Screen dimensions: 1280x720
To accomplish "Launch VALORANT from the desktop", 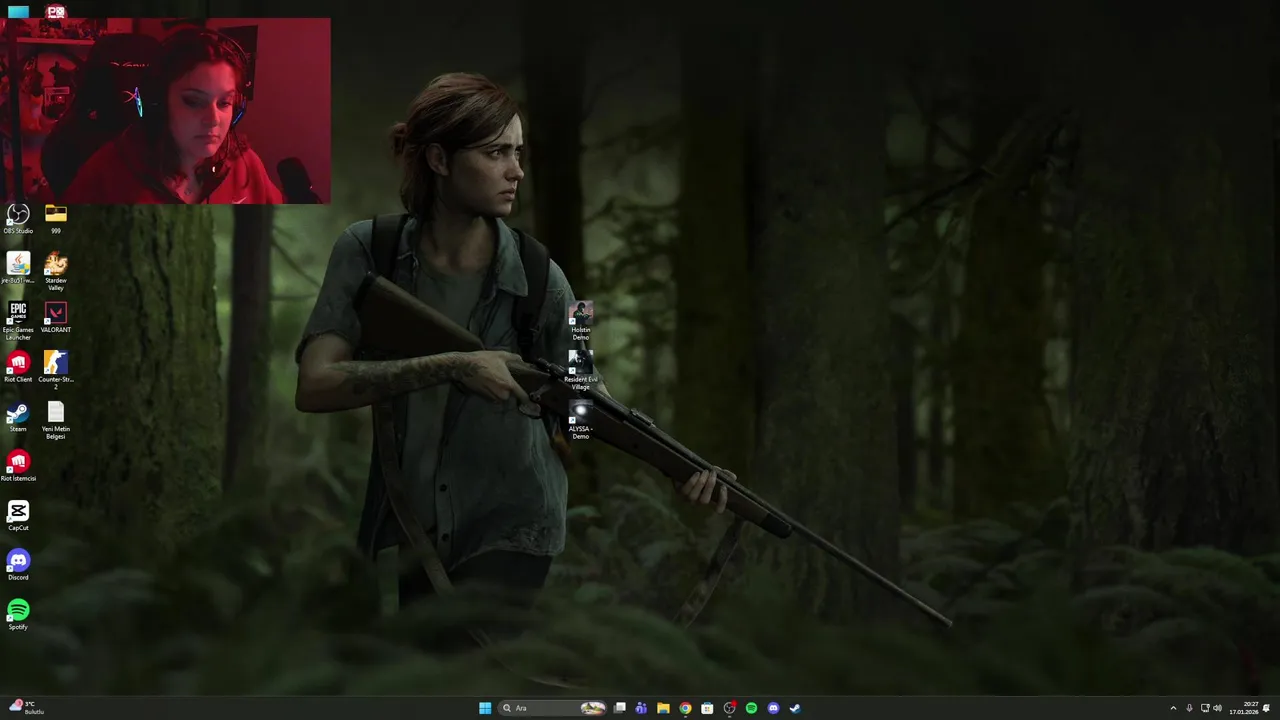I will click(x=56, y=318).
